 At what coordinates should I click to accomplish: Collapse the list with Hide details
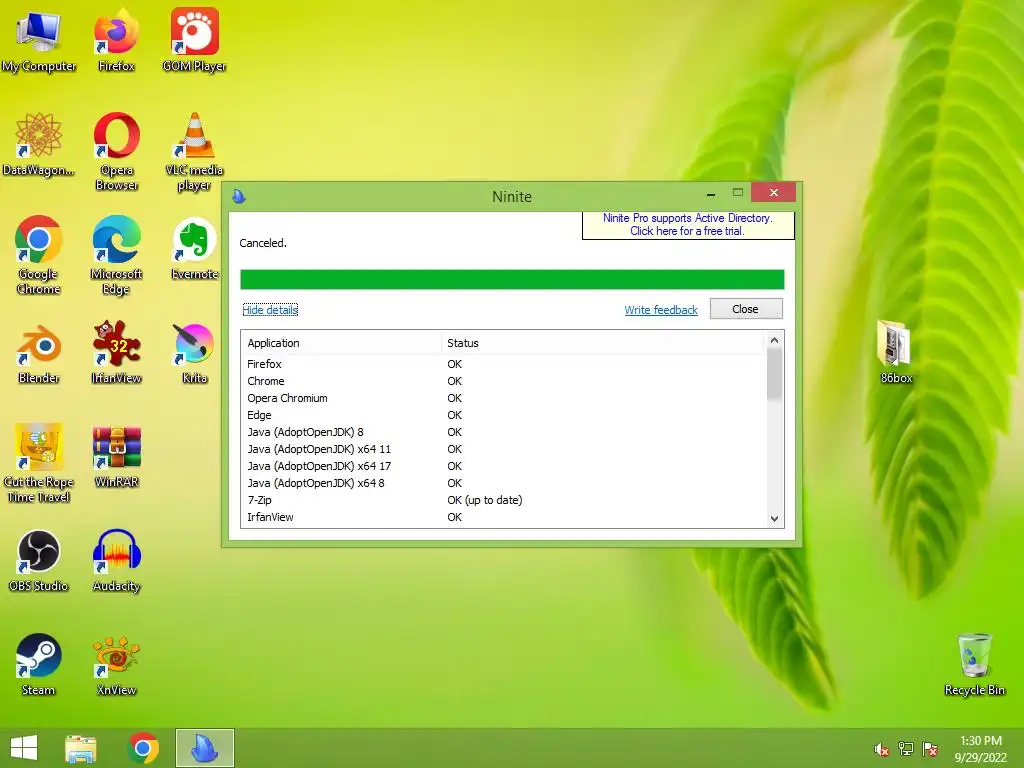coord(270,310)
